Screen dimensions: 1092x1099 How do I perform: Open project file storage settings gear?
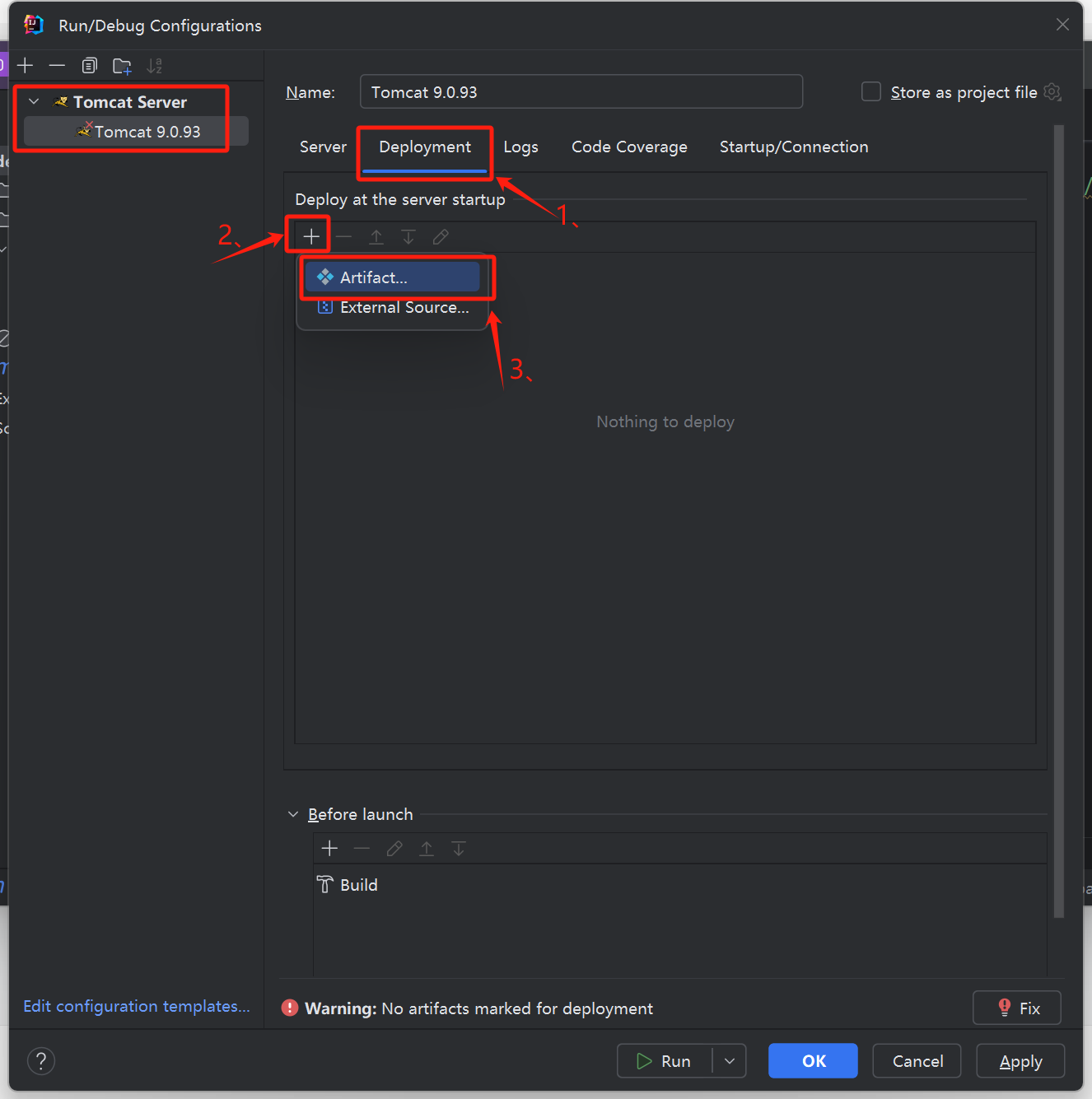click(1052, 91)
